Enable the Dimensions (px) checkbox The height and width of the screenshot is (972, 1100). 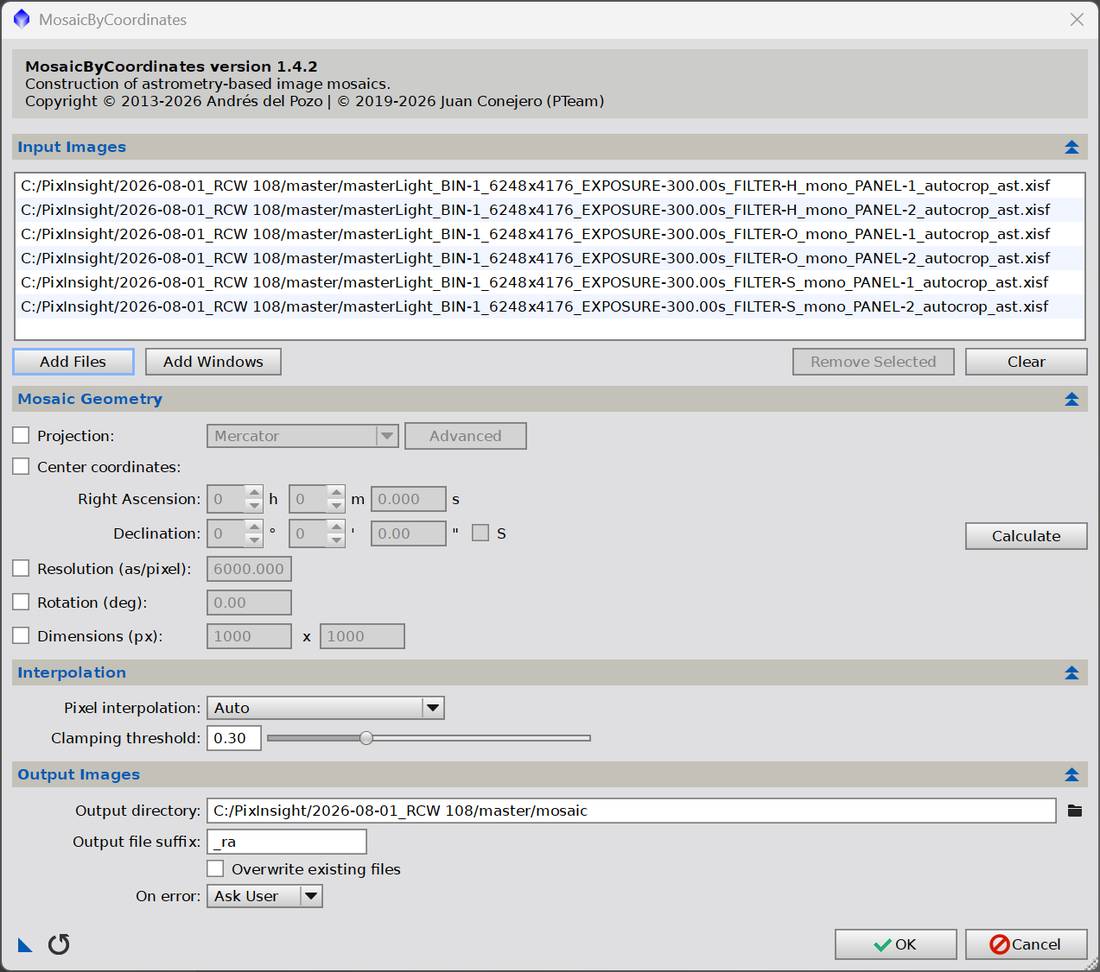tap(21, 635)
